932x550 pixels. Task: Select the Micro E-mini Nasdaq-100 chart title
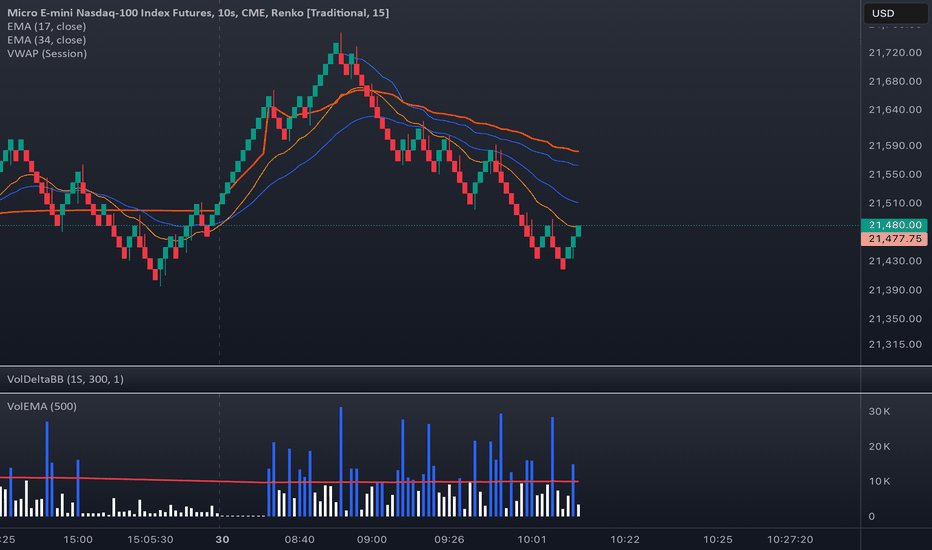point(198,12)
